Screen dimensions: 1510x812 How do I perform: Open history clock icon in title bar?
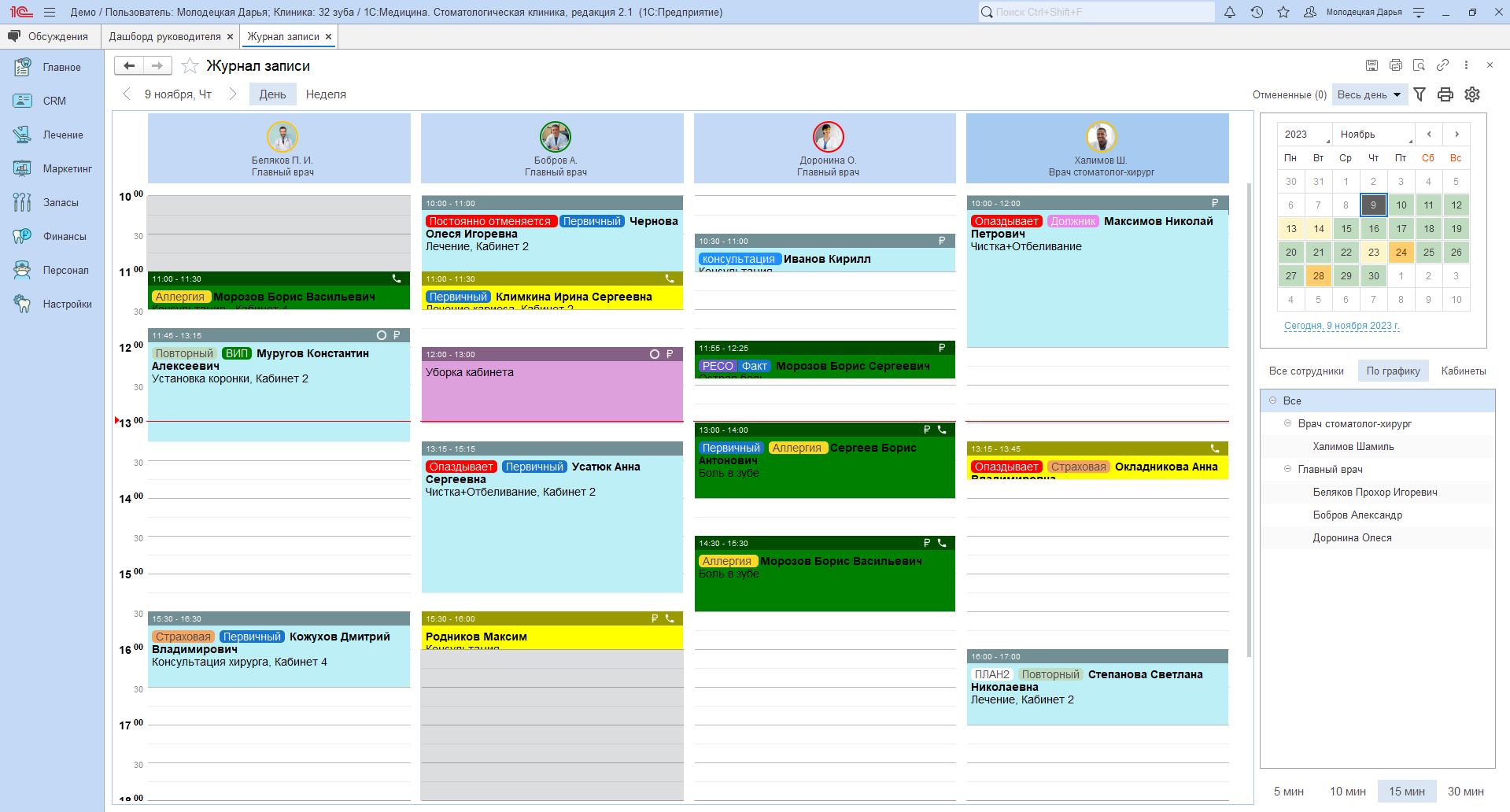[1257, 13]
